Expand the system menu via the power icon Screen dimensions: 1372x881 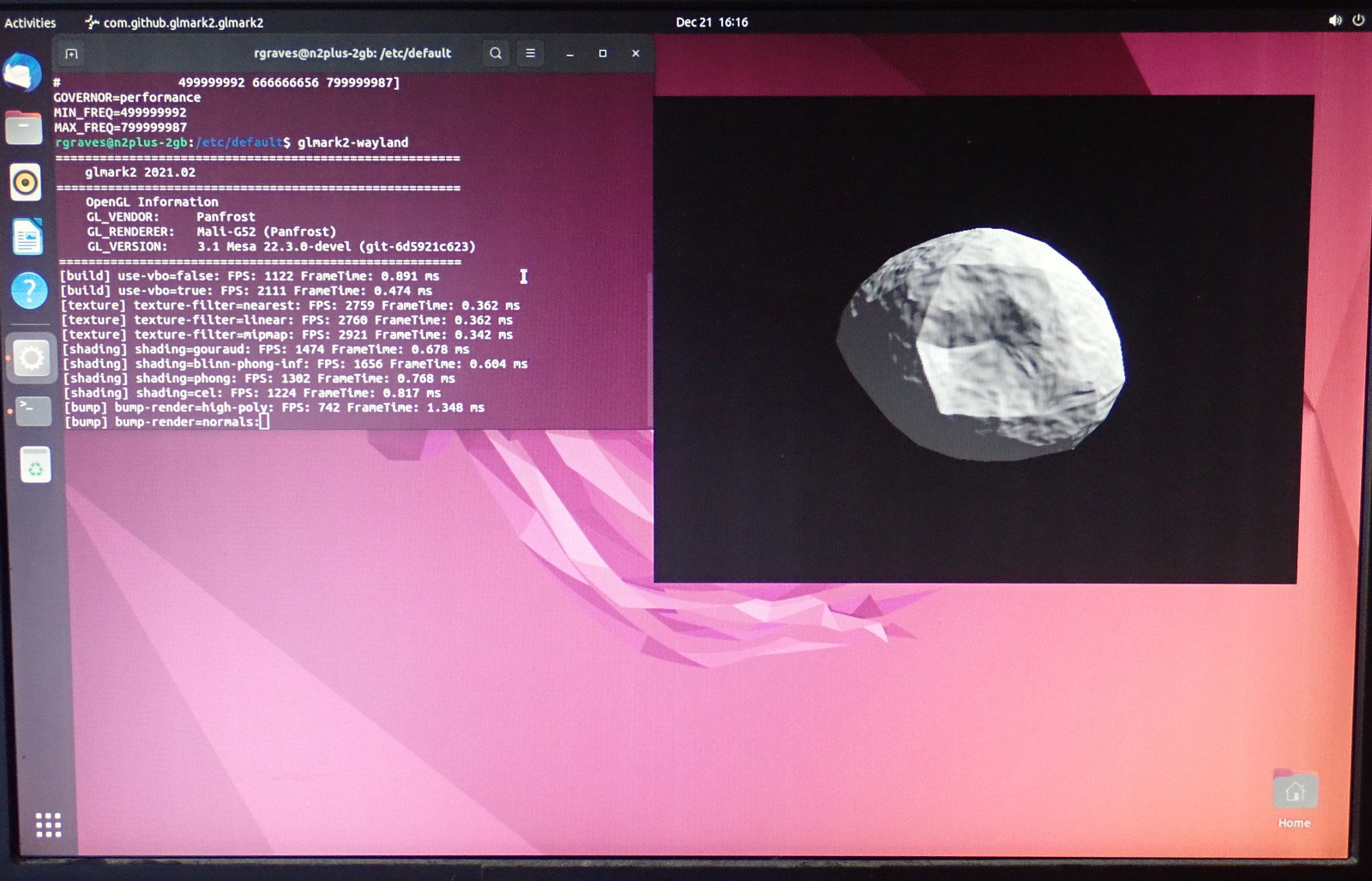[x=1358, y=21]
